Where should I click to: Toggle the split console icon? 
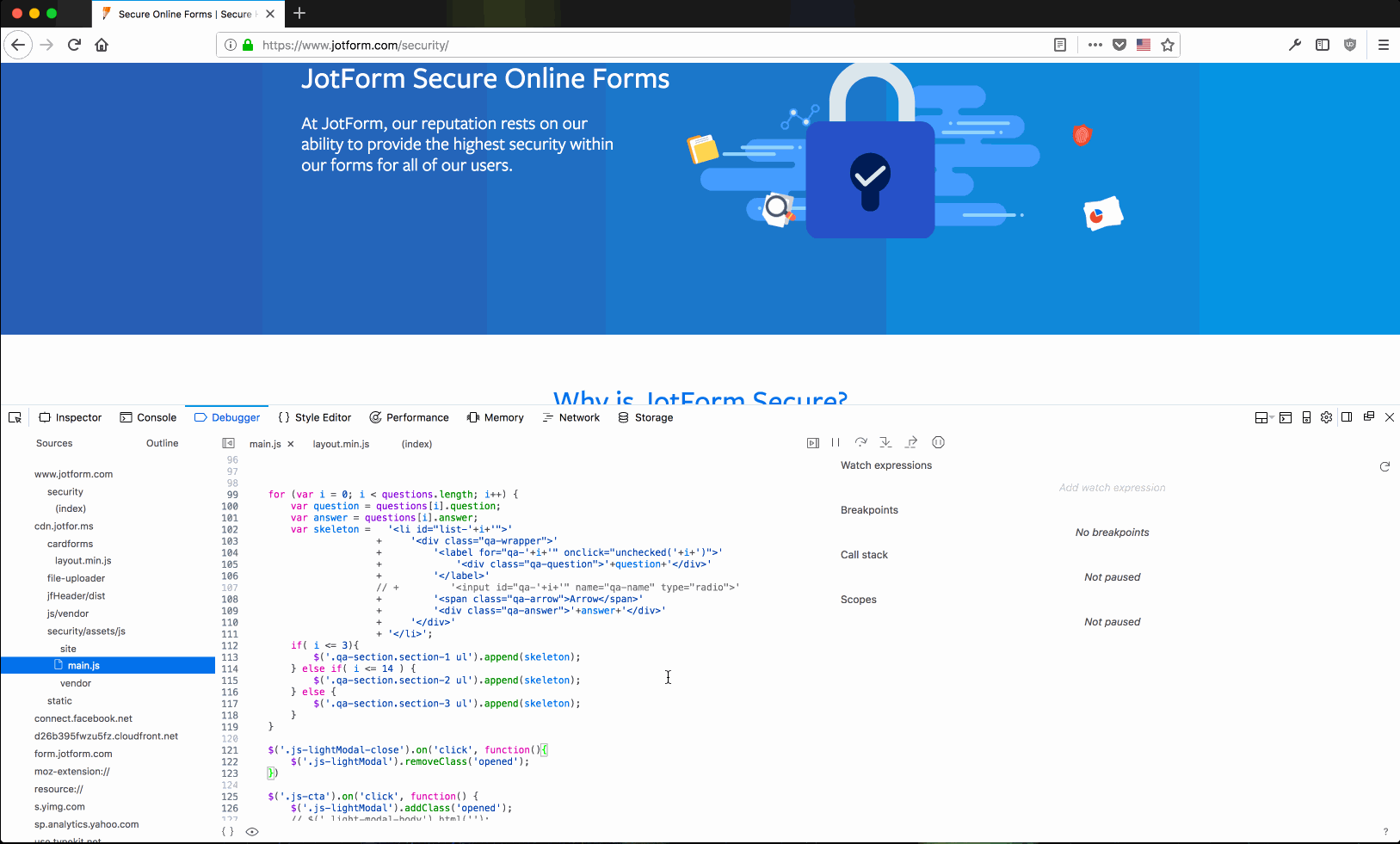(x=1286, y=417)
